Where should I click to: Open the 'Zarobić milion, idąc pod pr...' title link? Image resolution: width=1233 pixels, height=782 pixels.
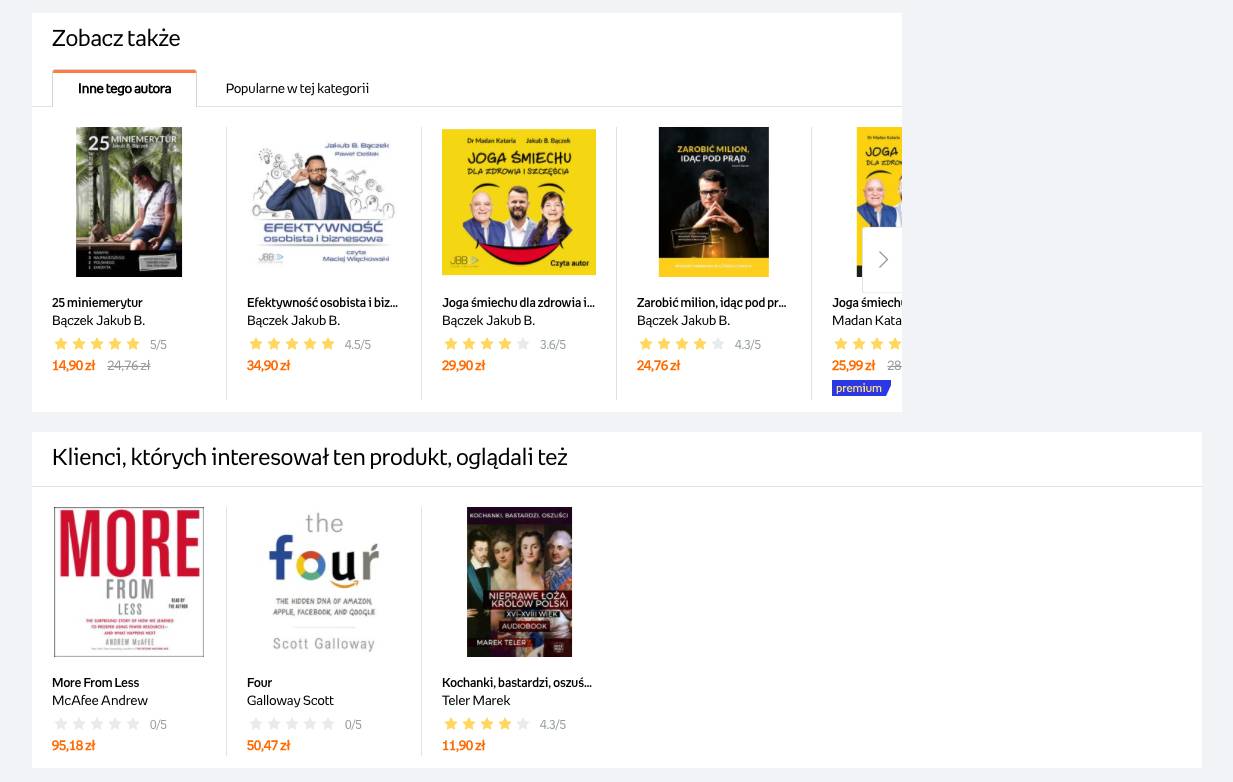pyautogui.click(x=711, y=302)
